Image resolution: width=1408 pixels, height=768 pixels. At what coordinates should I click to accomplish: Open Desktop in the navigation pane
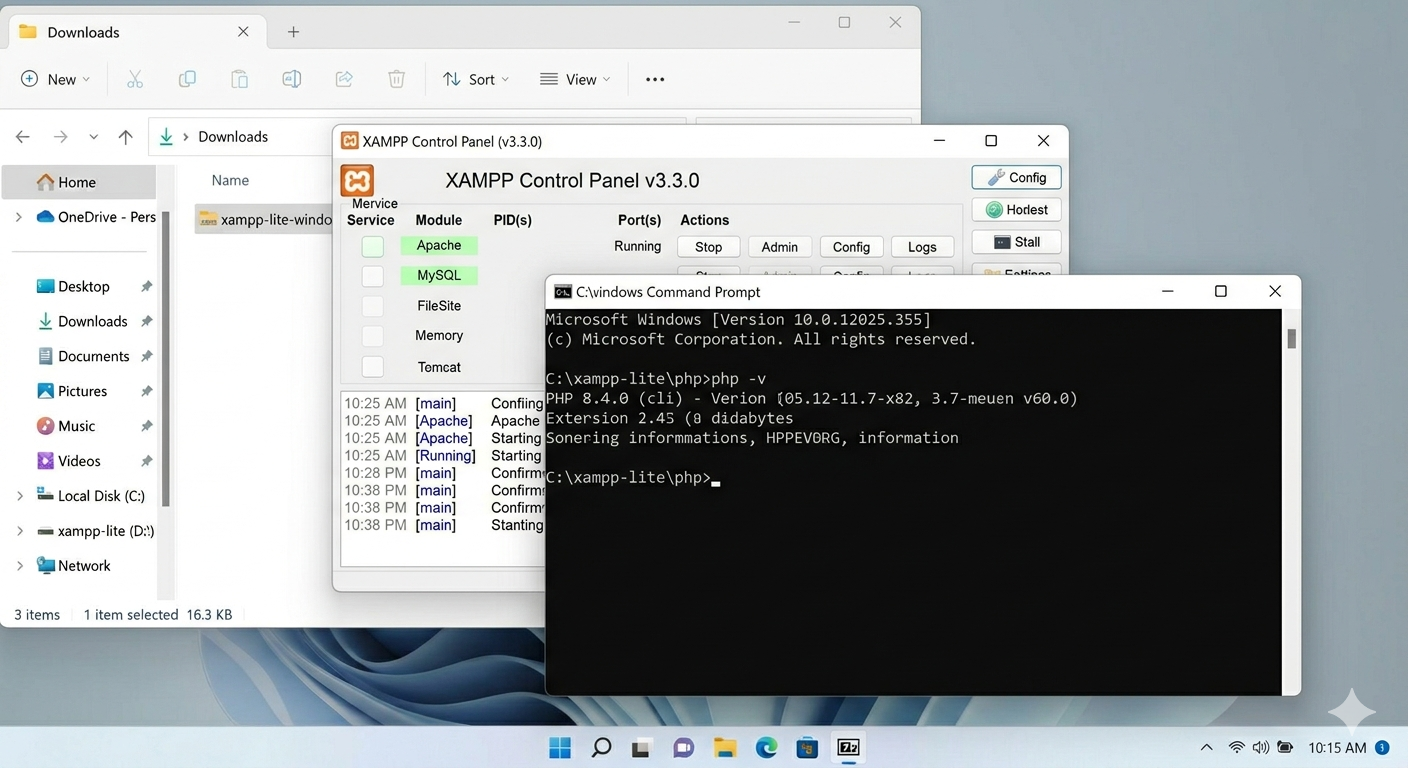(x=84, y=286)
